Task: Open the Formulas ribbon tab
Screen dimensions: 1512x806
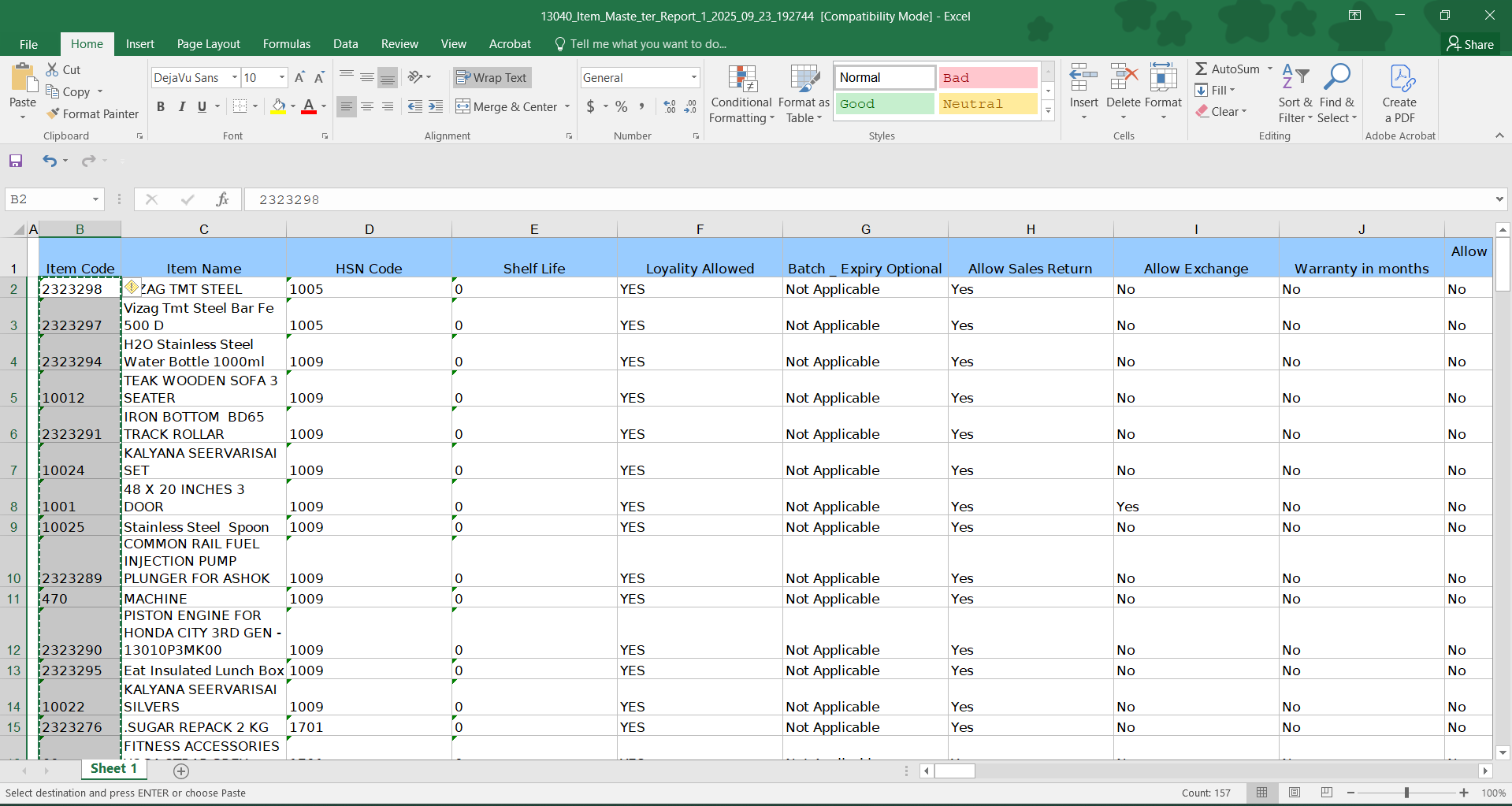Action: 286,44
